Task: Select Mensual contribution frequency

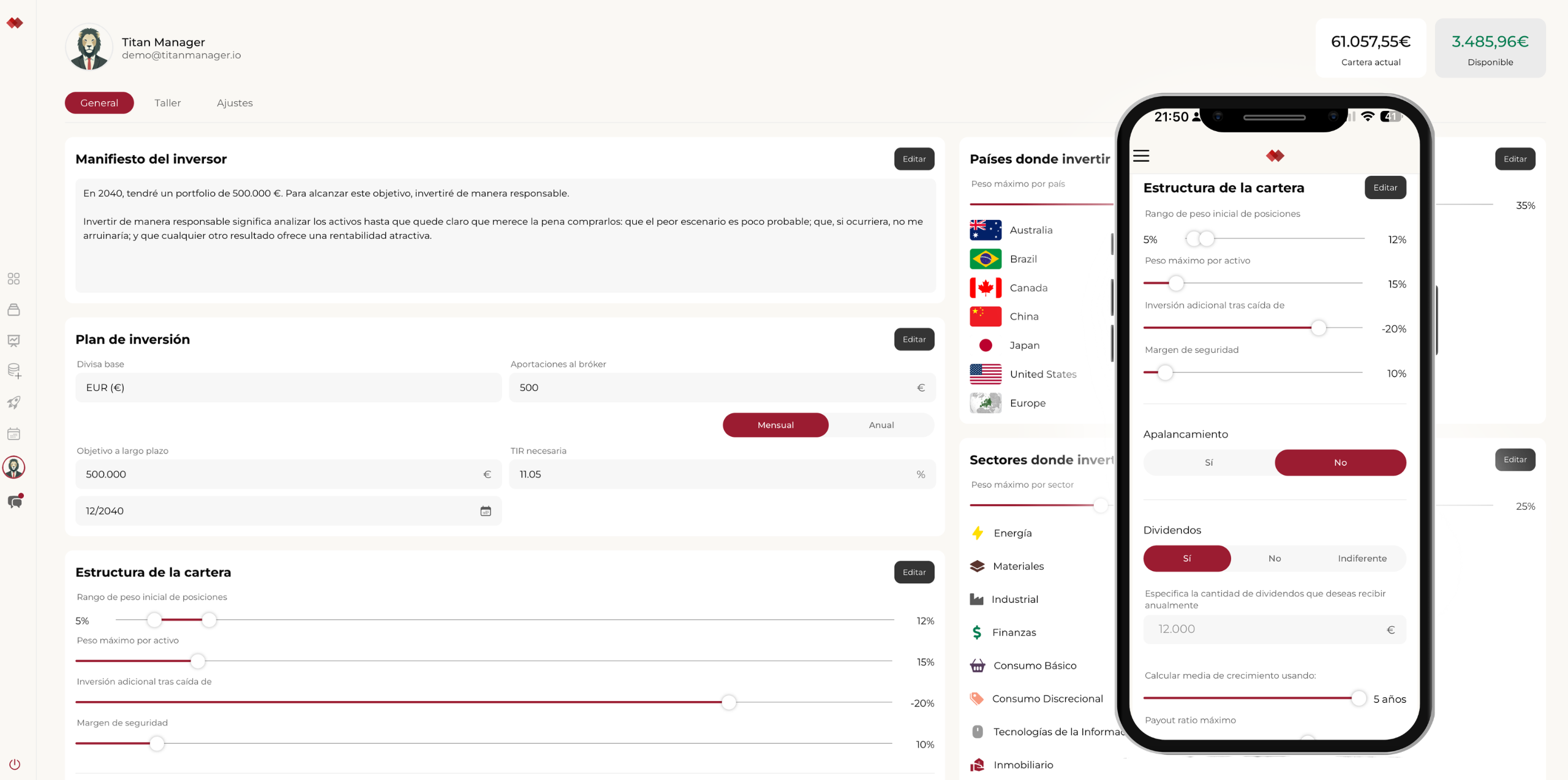Action: tap(775, 425)
